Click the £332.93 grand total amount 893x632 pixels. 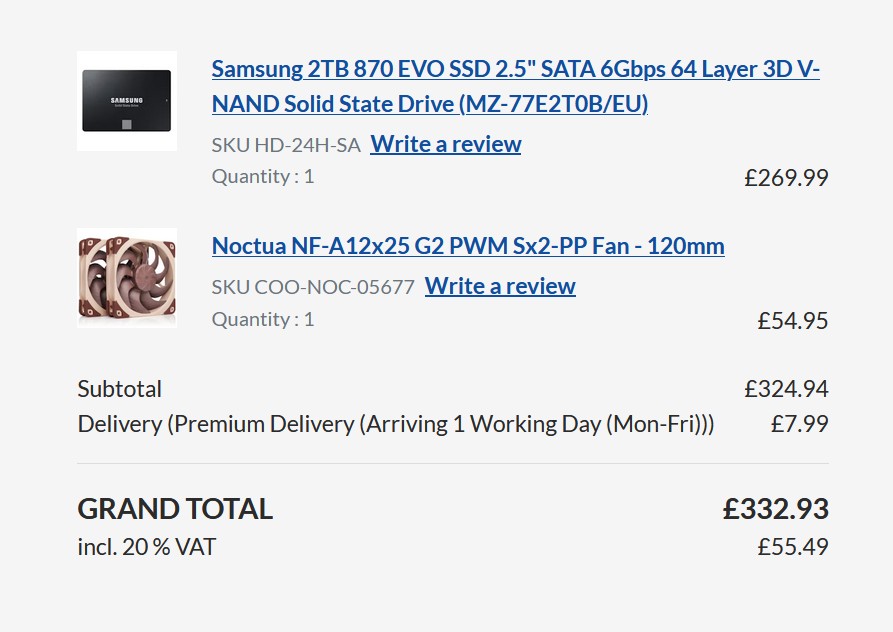(x=776, y=509)
